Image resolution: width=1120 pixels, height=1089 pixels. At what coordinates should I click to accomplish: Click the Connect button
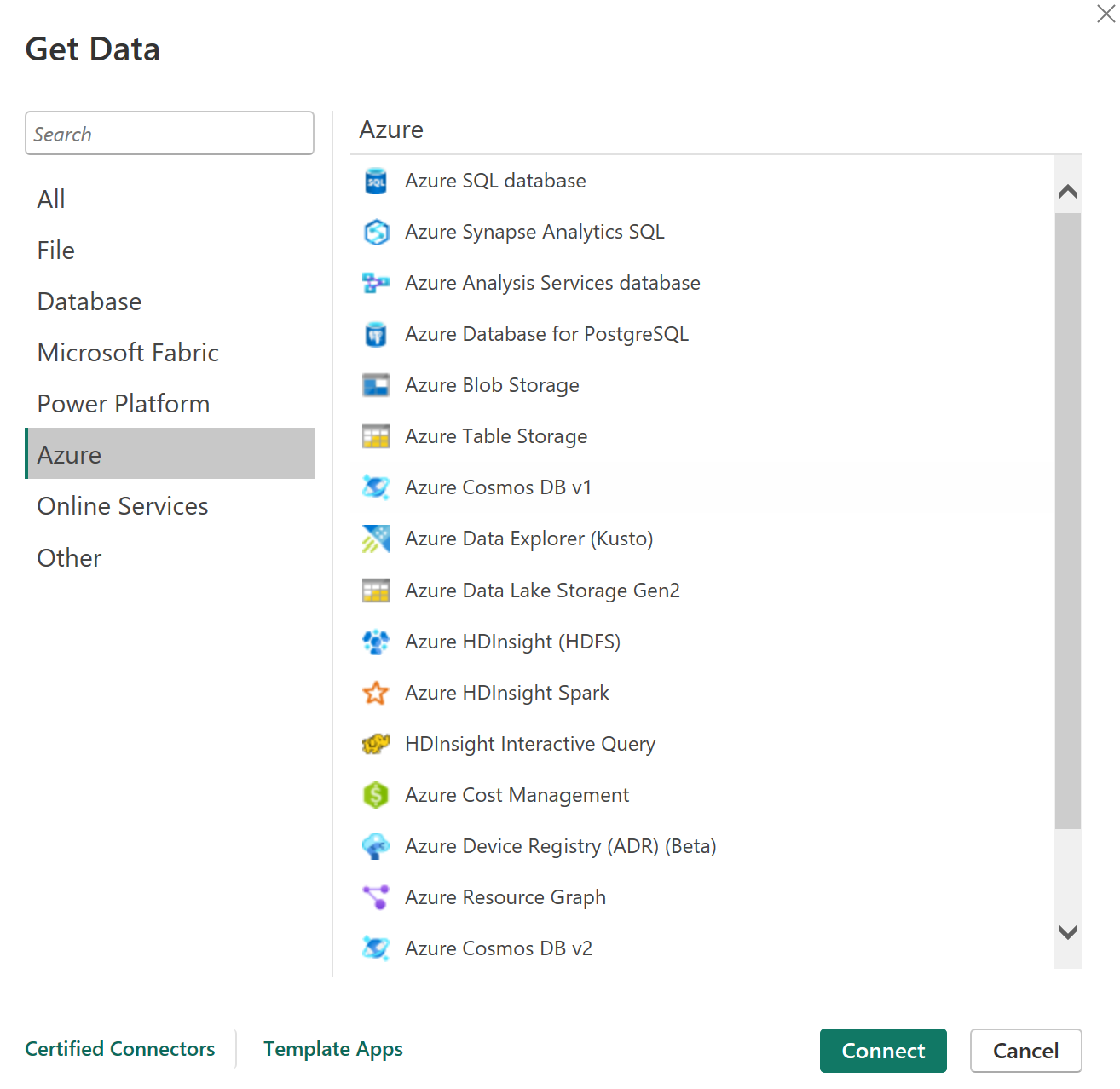pyautogui.click(x=883, y=1051)
